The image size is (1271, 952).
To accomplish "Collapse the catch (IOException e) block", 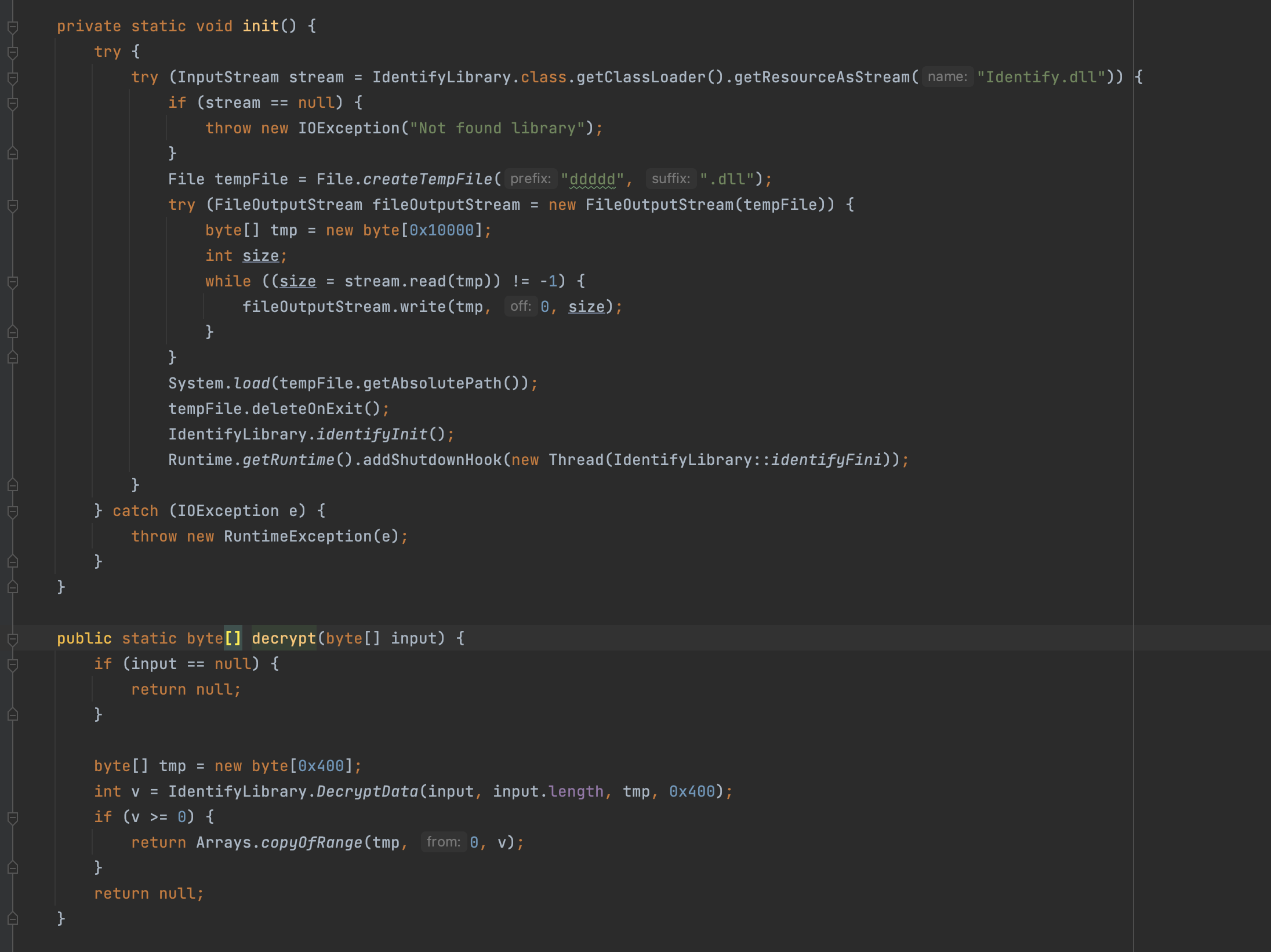I will pyautogui.click(x=13, y=511).
